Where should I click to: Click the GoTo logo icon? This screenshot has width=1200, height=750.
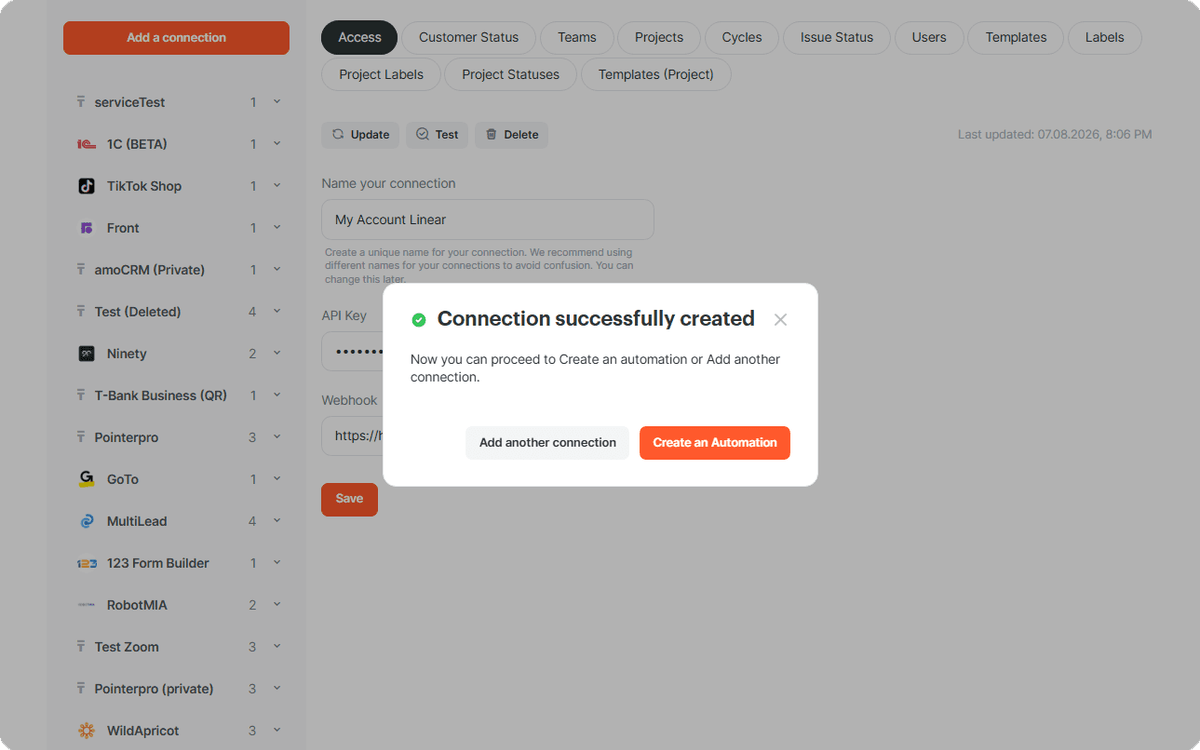[x=87, y=479]
